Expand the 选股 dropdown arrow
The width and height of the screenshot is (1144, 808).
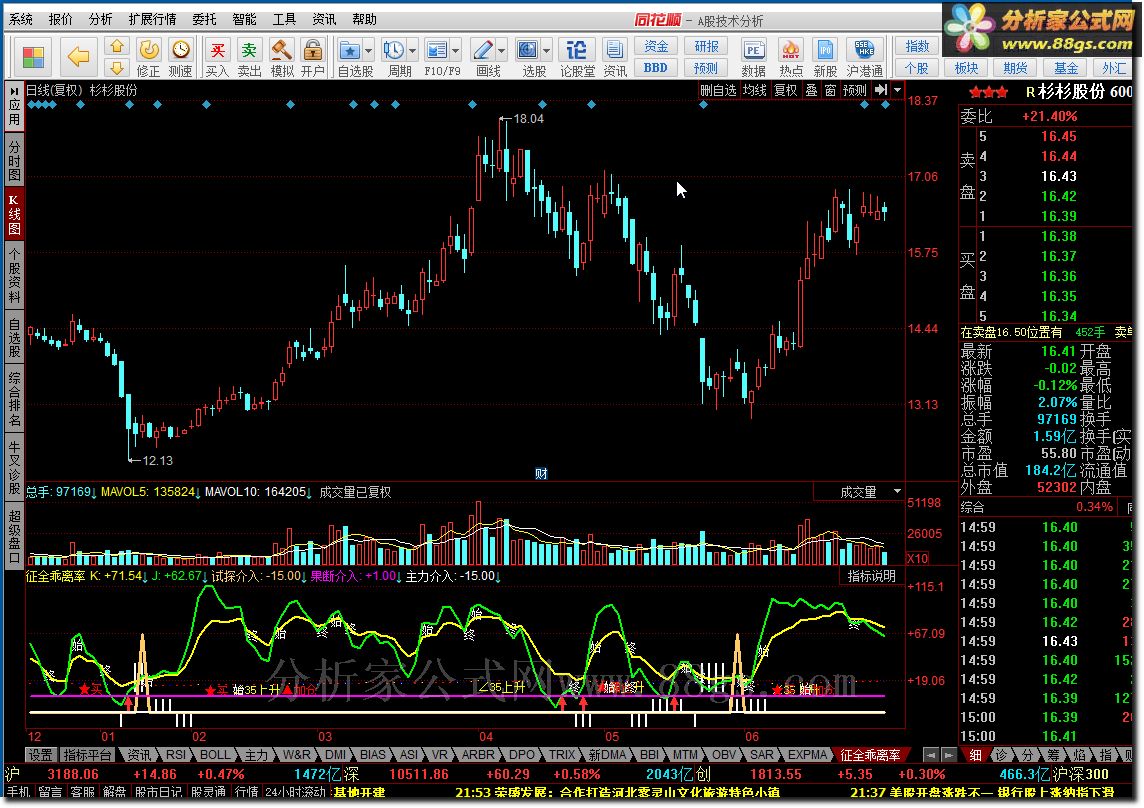tap(546, 50)
